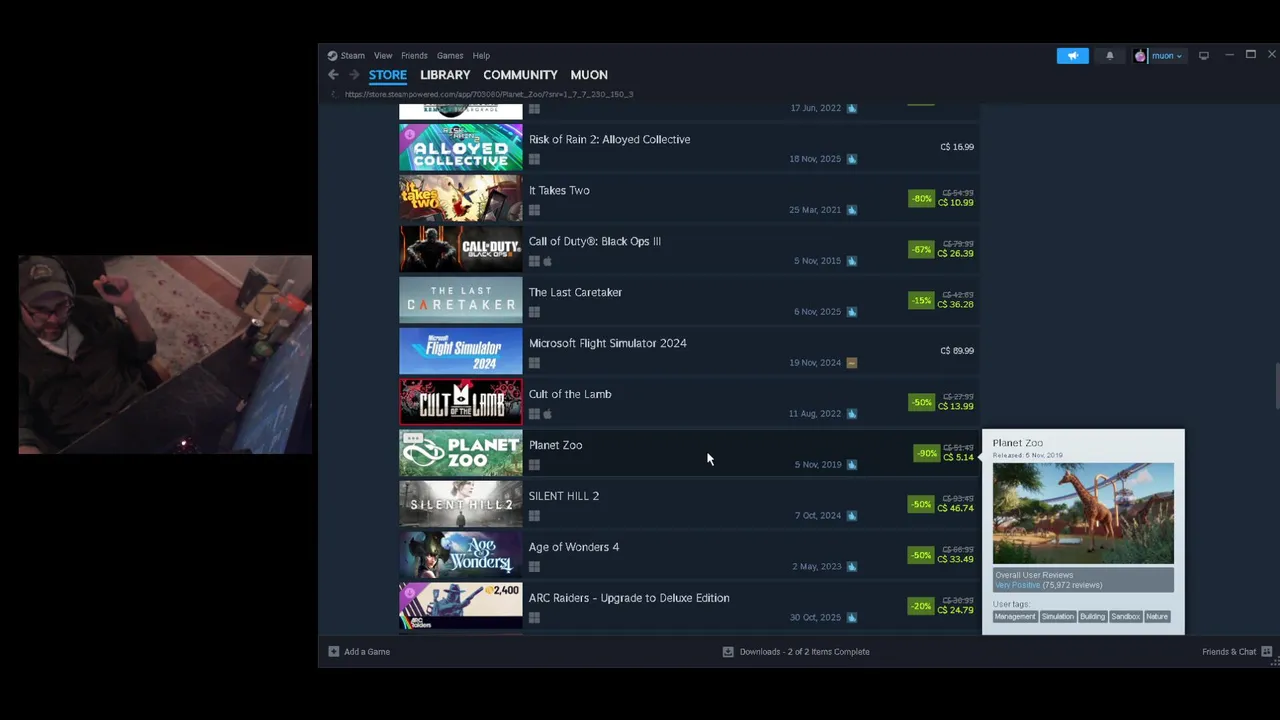
Task: Open the Microsoft Flight Simulator 2024 title
Action: (x=607, y=344)
